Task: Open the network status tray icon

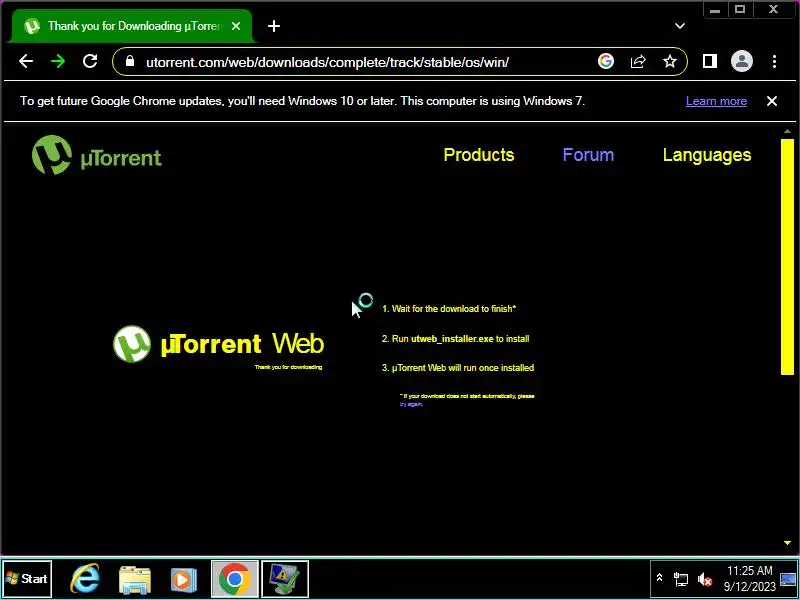Action: [681, 579]
